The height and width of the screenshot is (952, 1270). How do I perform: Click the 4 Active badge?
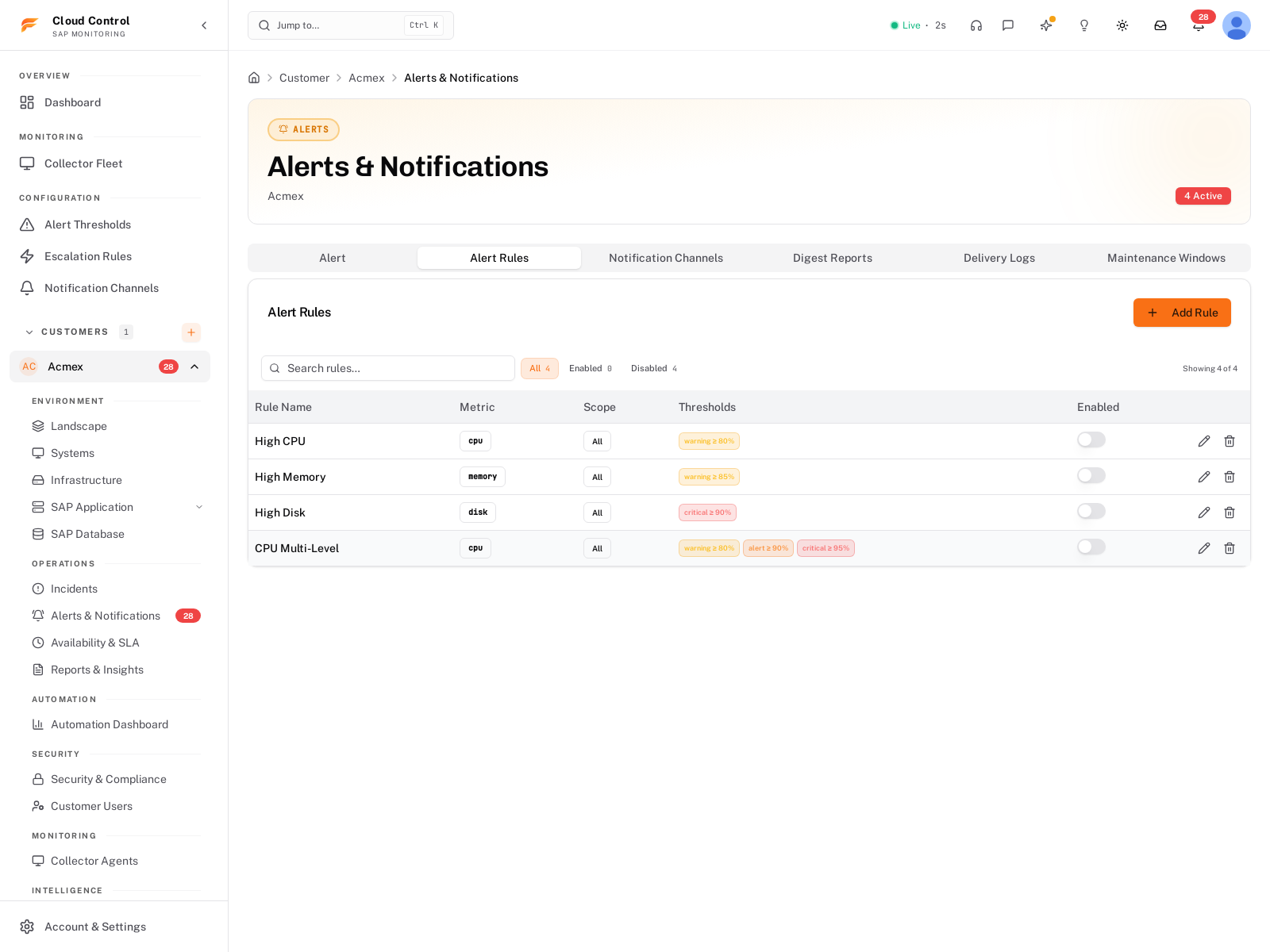coord(1203,196)
